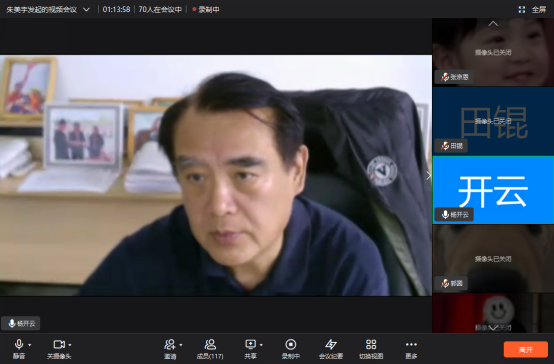Open the microphone options arrow beside 静音
Screen dimensions: 554x364
pyautogui.click(x=30, y=345)
